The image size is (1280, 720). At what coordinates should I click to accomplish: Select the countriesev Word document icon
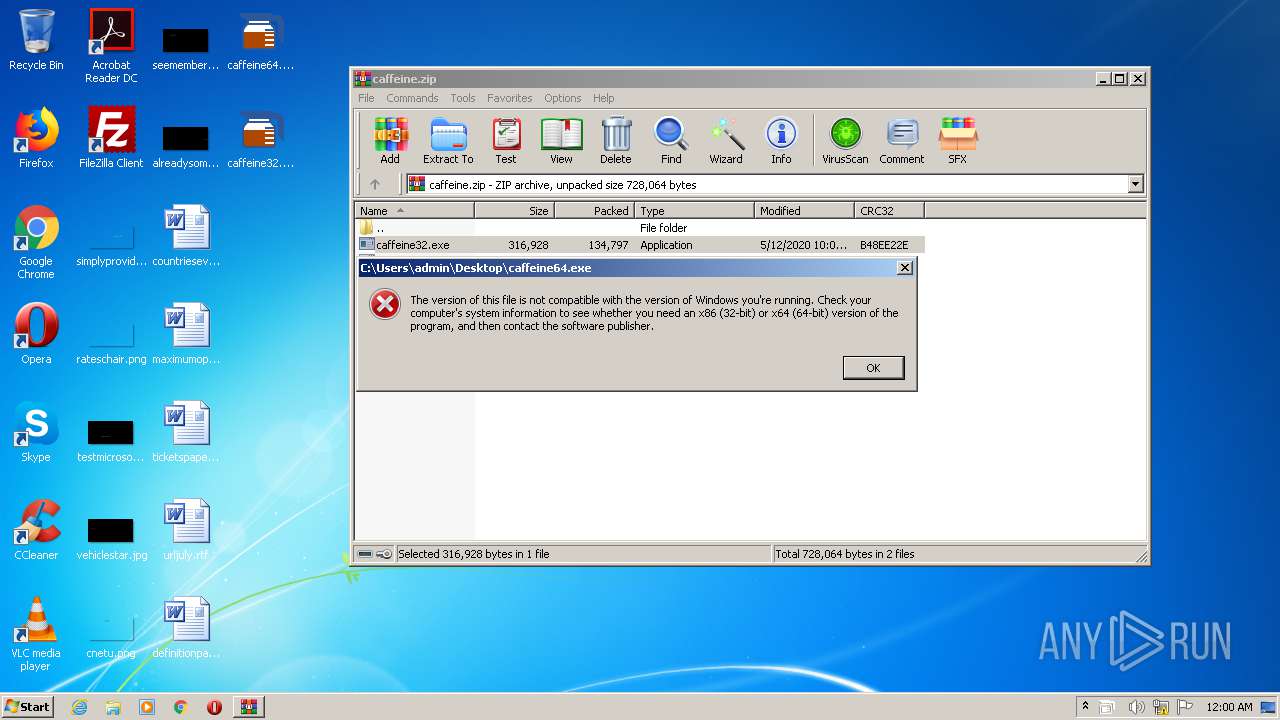[186, 236]
